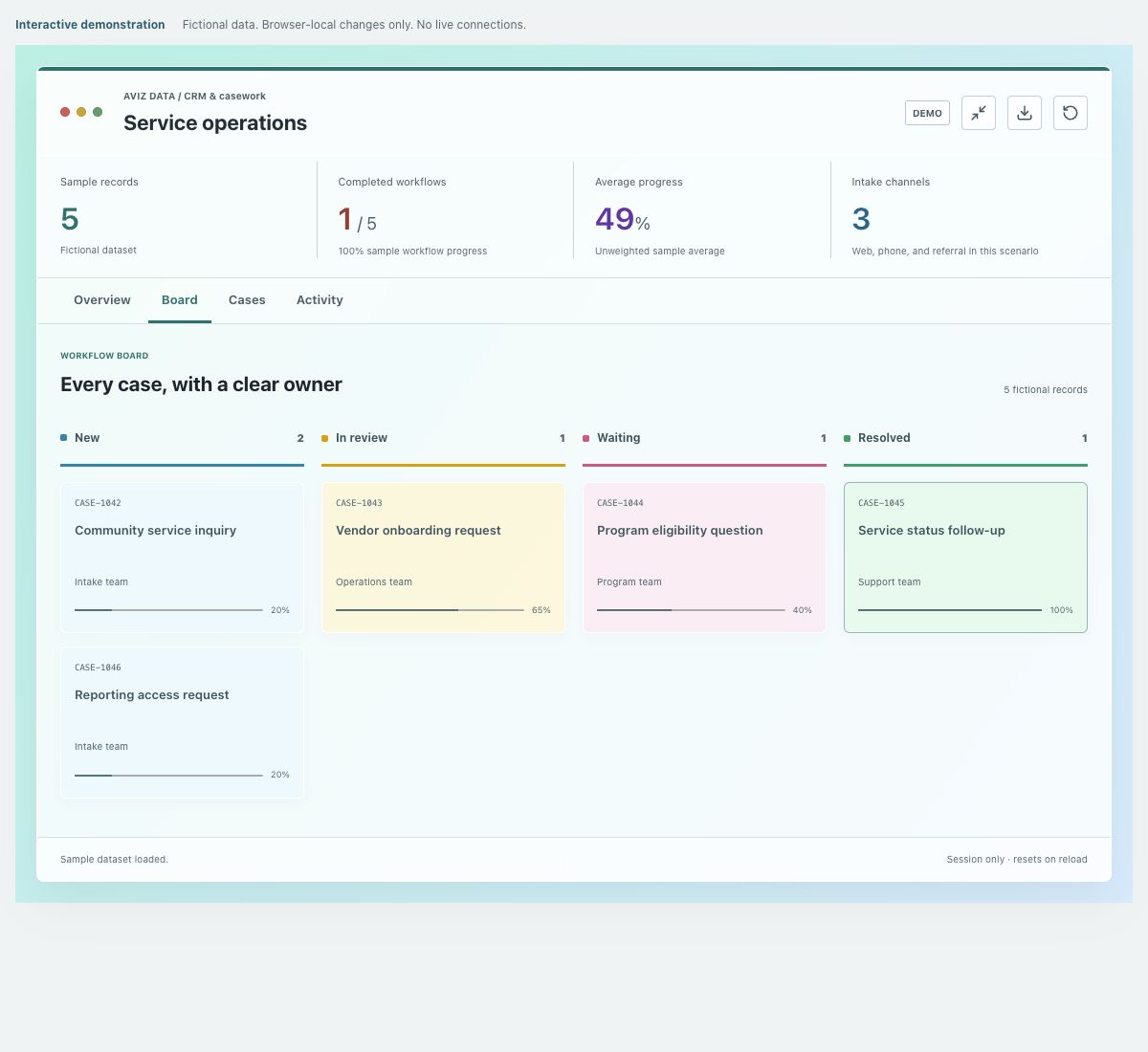Click the yellow window dot
The image size is (1148, 1052).
coord(81,112)
